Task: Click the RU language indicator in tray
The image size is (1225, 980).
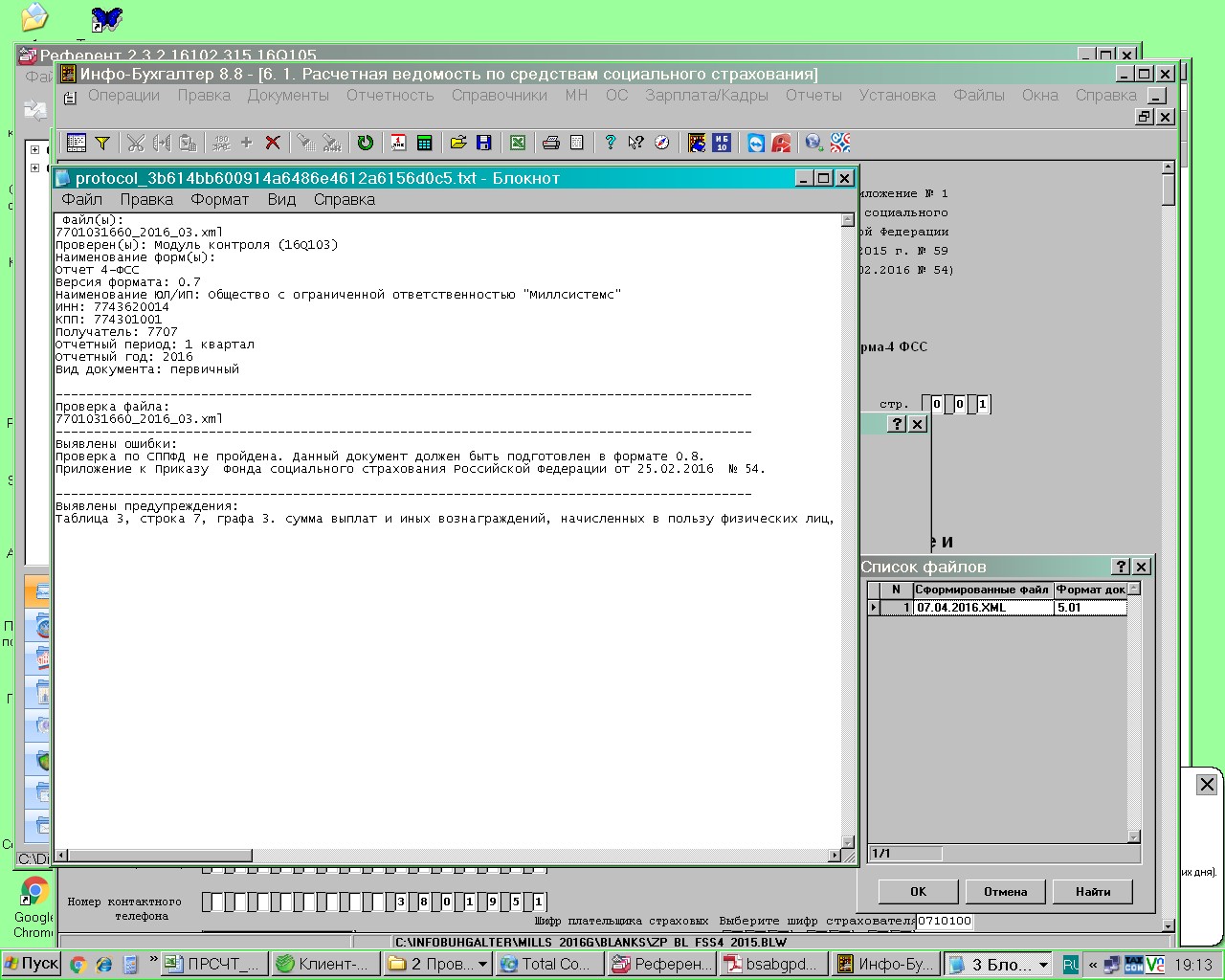Action: 1071,965
